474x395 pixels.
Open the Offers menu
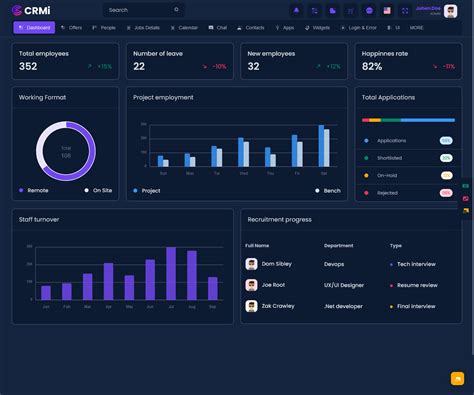click(x=71, y=28)
